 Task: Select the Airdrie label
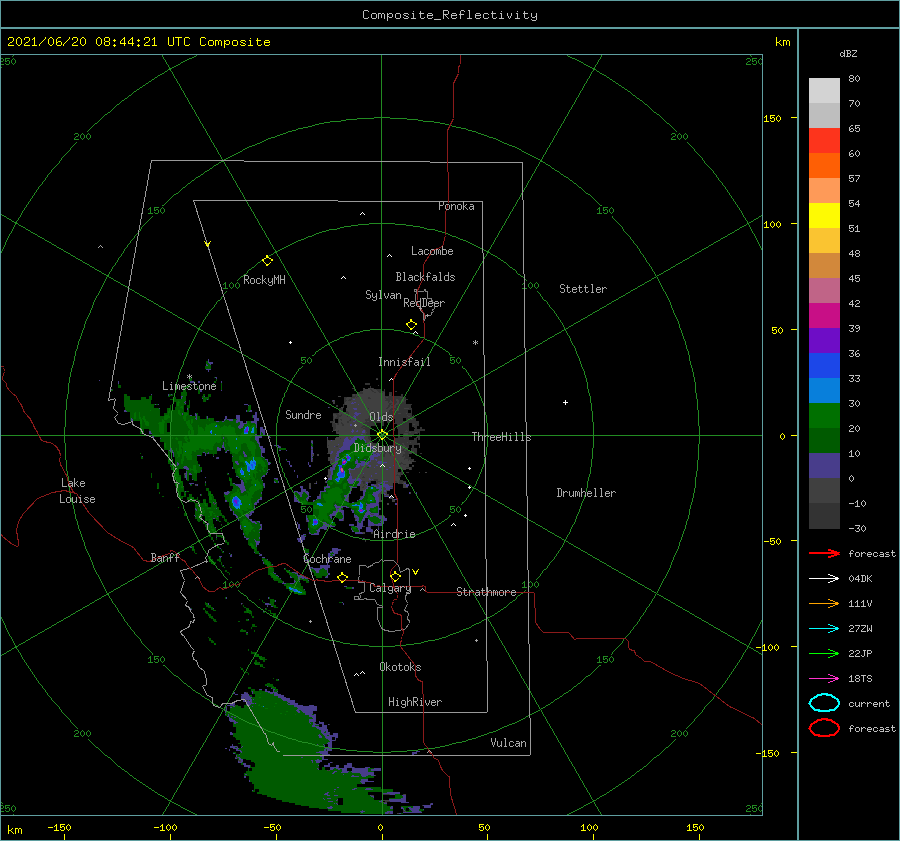click(394, 534)
